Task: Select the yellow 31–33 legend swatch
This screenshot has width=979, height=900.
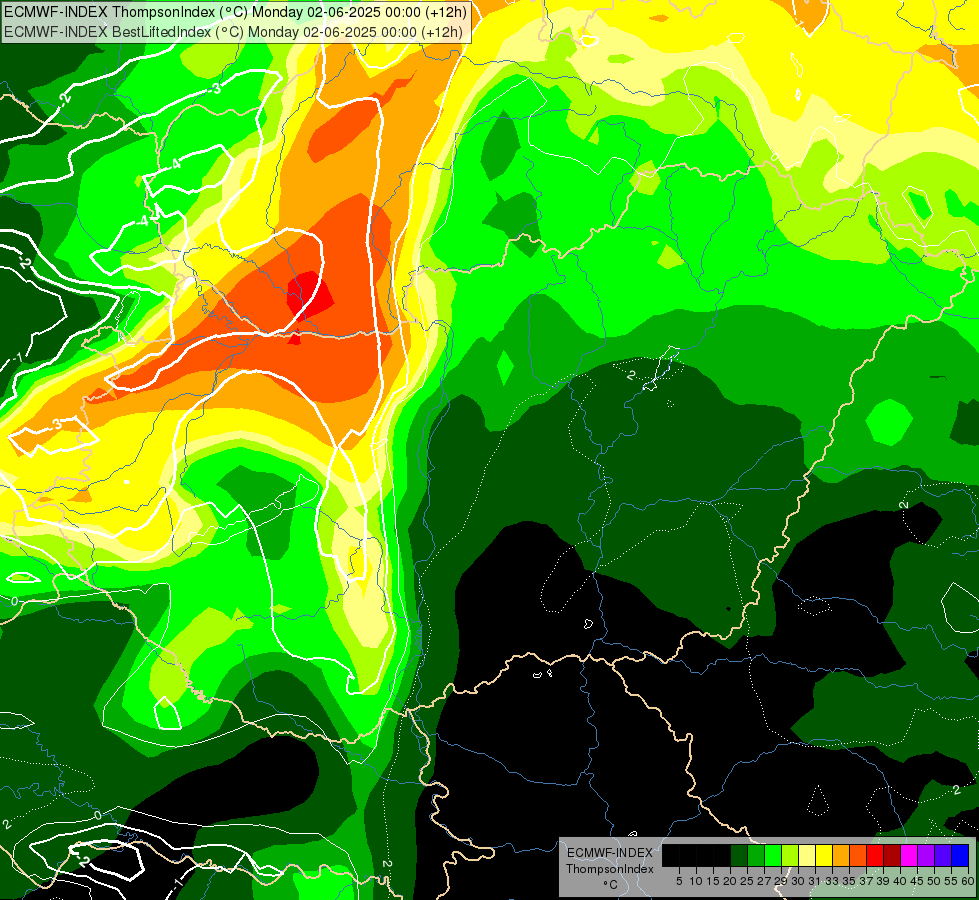Action: click(824, 855)
